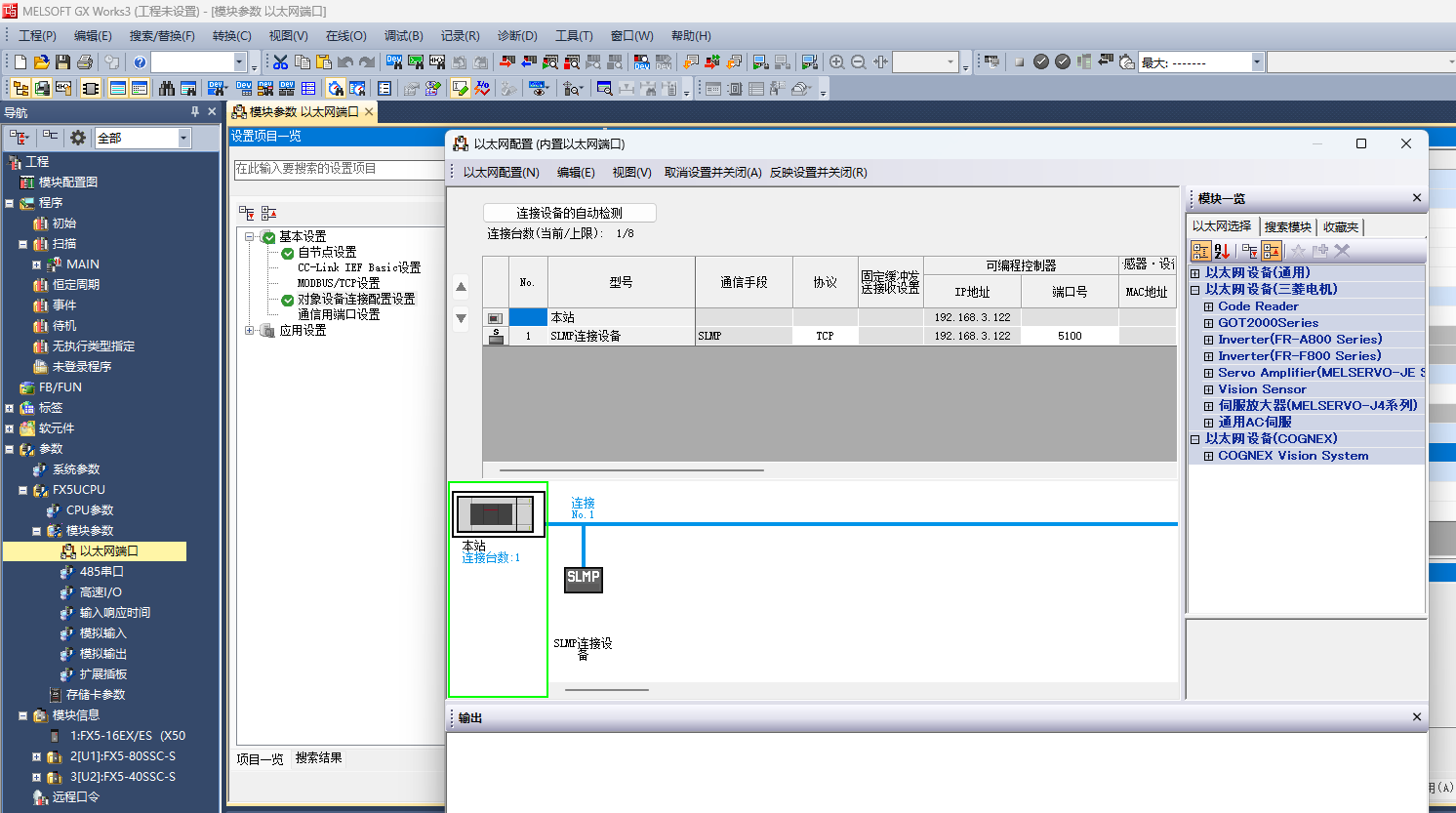Click the Write to PLC red arrow icon
This screenshot has height=813, width=1456.
507,62
